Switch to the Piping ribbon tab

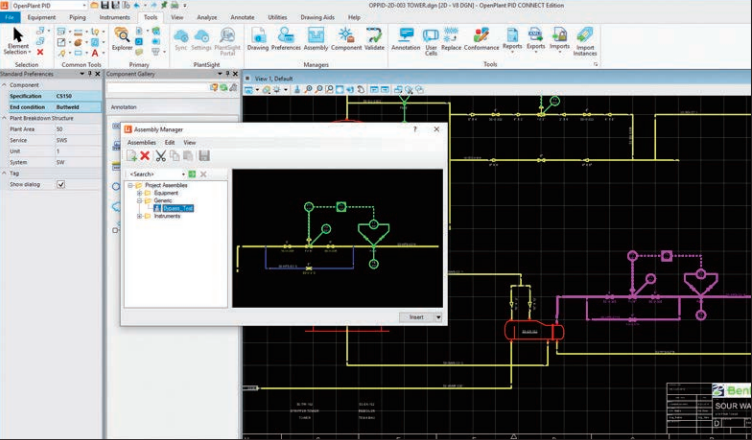click(77, 17)
